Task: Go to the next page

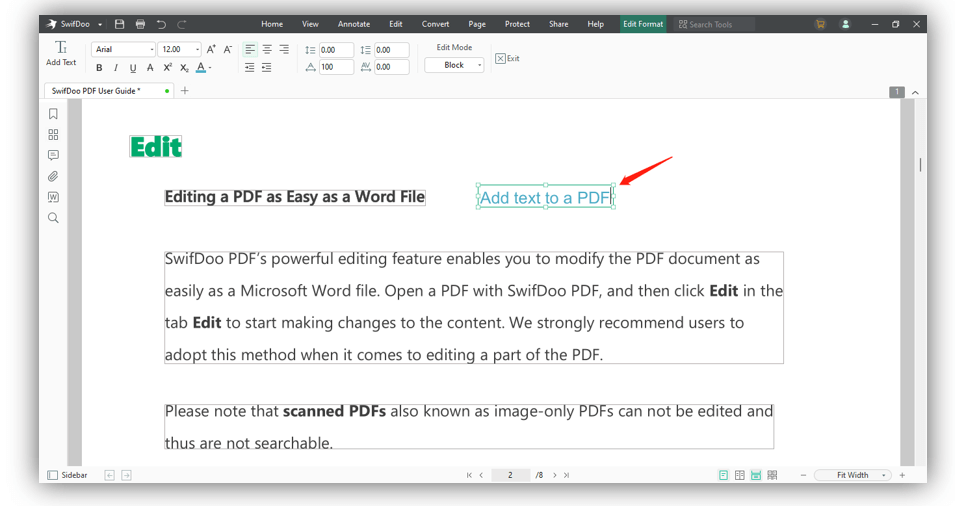Action: click(x=554, y=475)
